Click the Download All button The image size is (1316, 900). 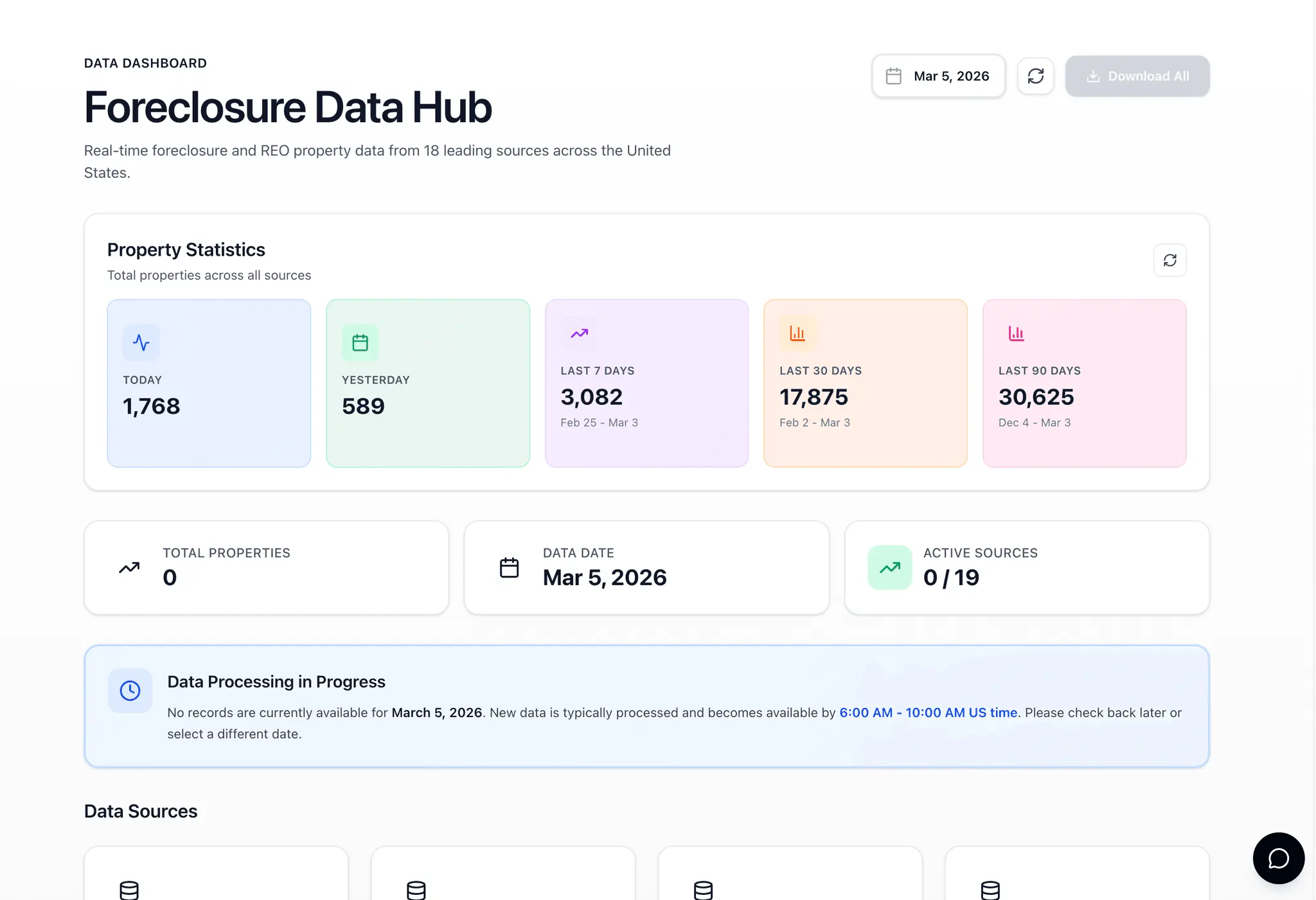pyautogui.click(x=1137, y=76)
